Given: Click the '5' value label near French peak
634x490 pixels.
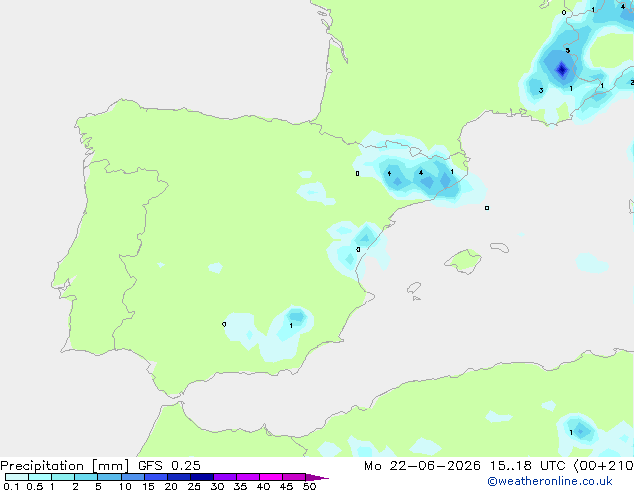Looking at the screenshot, I should (568, 51).
